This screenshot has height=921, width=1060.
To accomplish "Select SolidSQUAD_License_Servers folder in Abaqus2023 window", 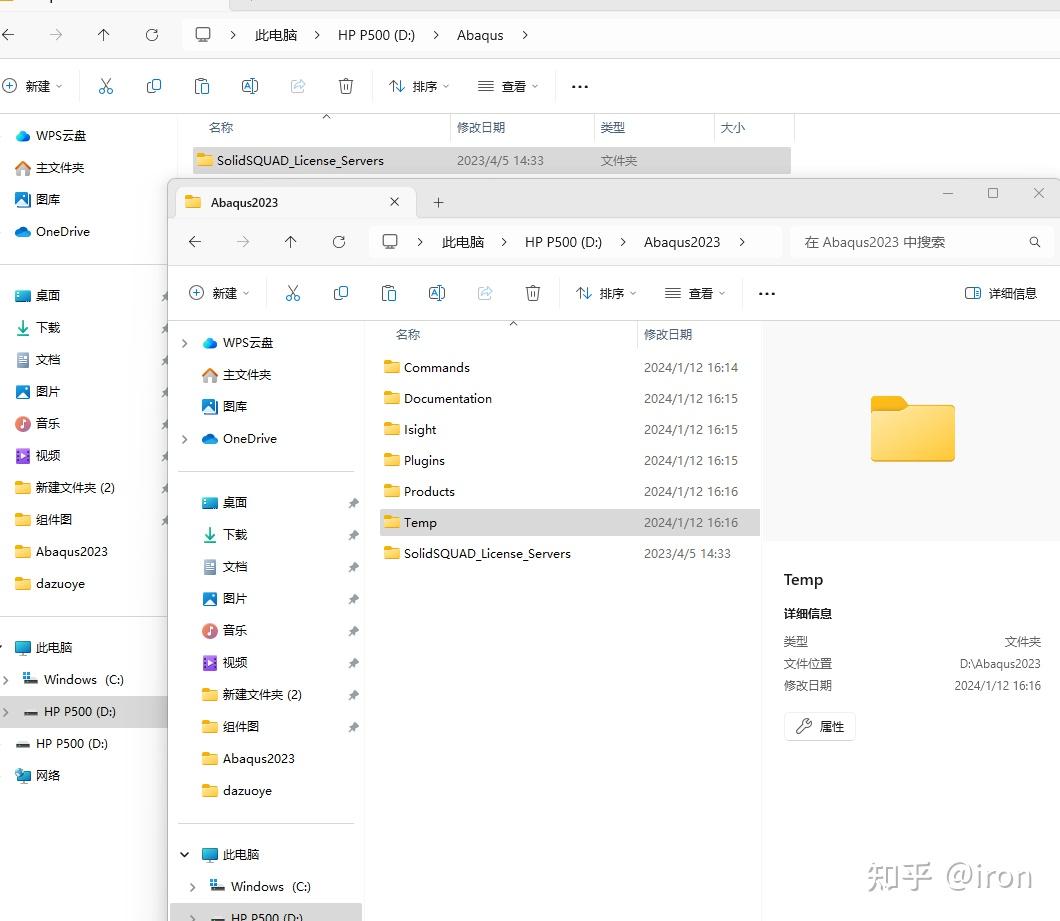I will pos(569,554).
